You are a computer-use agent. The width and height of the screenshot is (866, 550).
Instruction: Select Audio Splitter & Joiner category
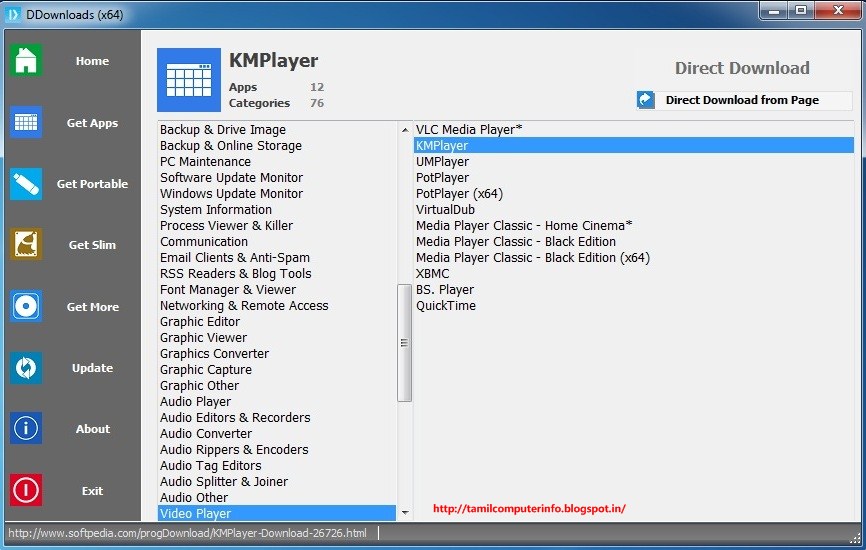pyautogui.click(x=277, y=482)
